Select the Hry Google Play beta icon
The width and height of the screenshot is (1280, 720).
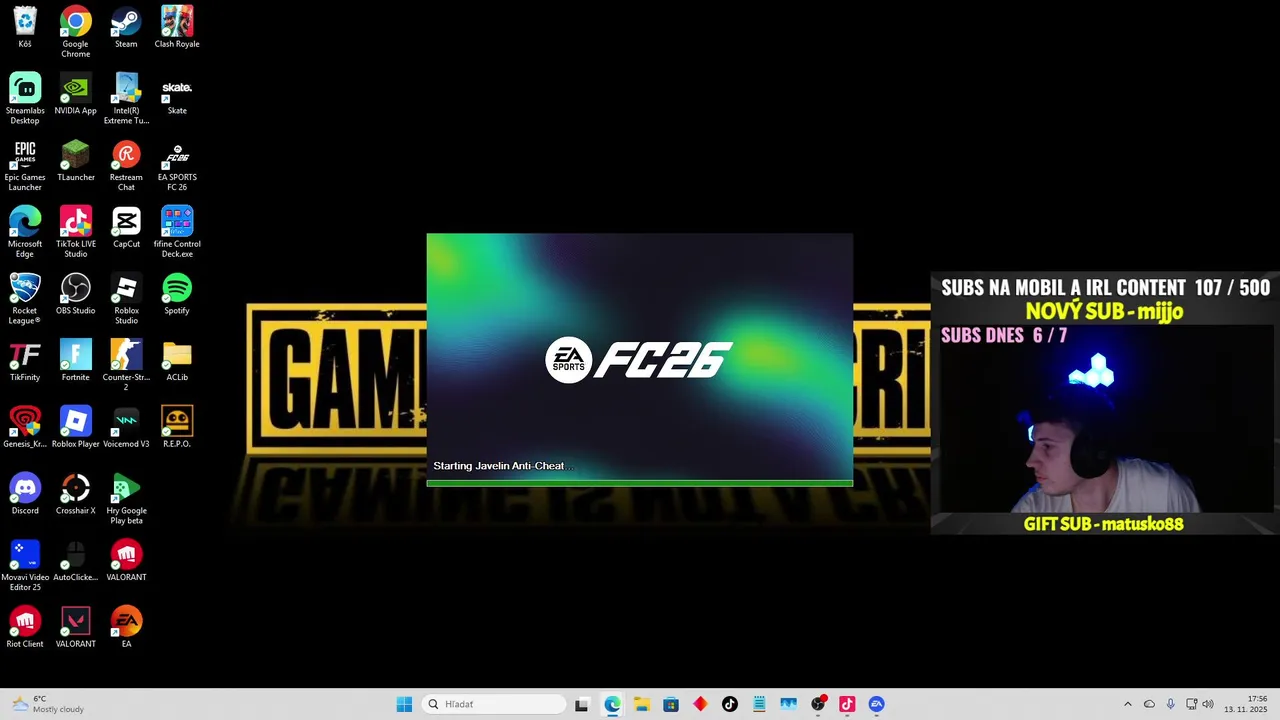(x=126, y=498)
